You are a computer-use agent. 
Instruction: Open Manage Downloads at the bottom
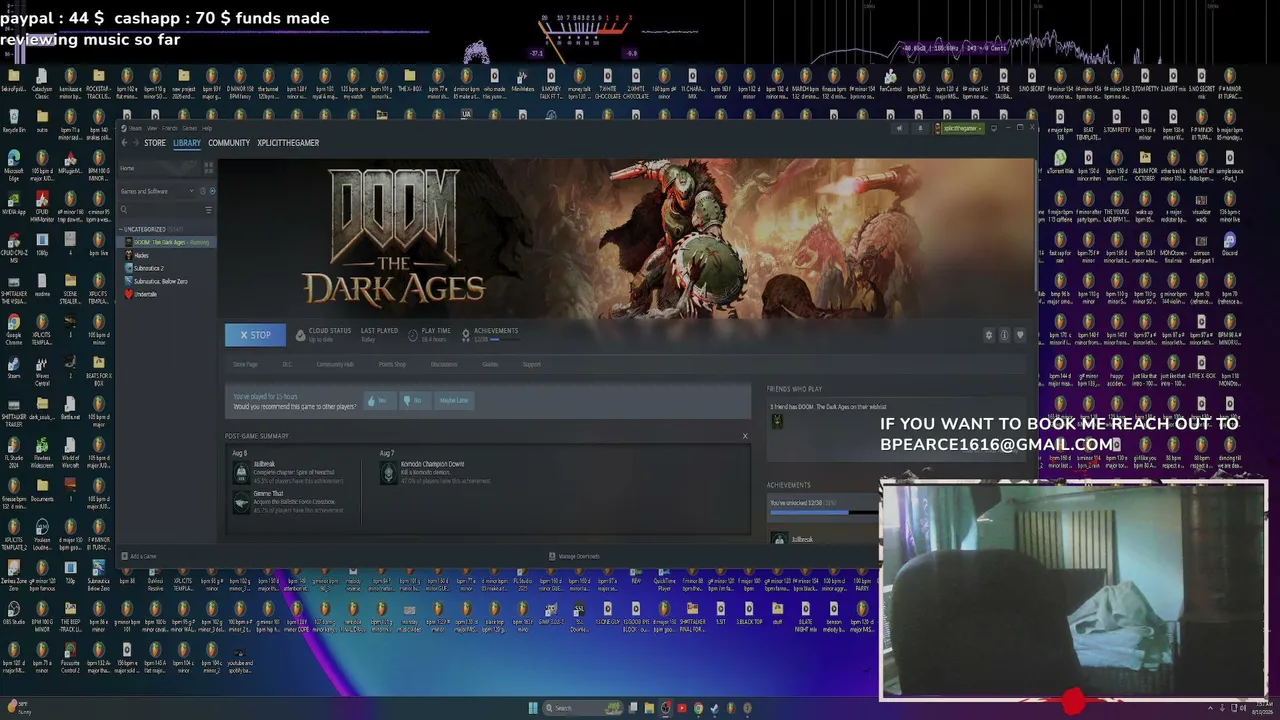(575, 556)
